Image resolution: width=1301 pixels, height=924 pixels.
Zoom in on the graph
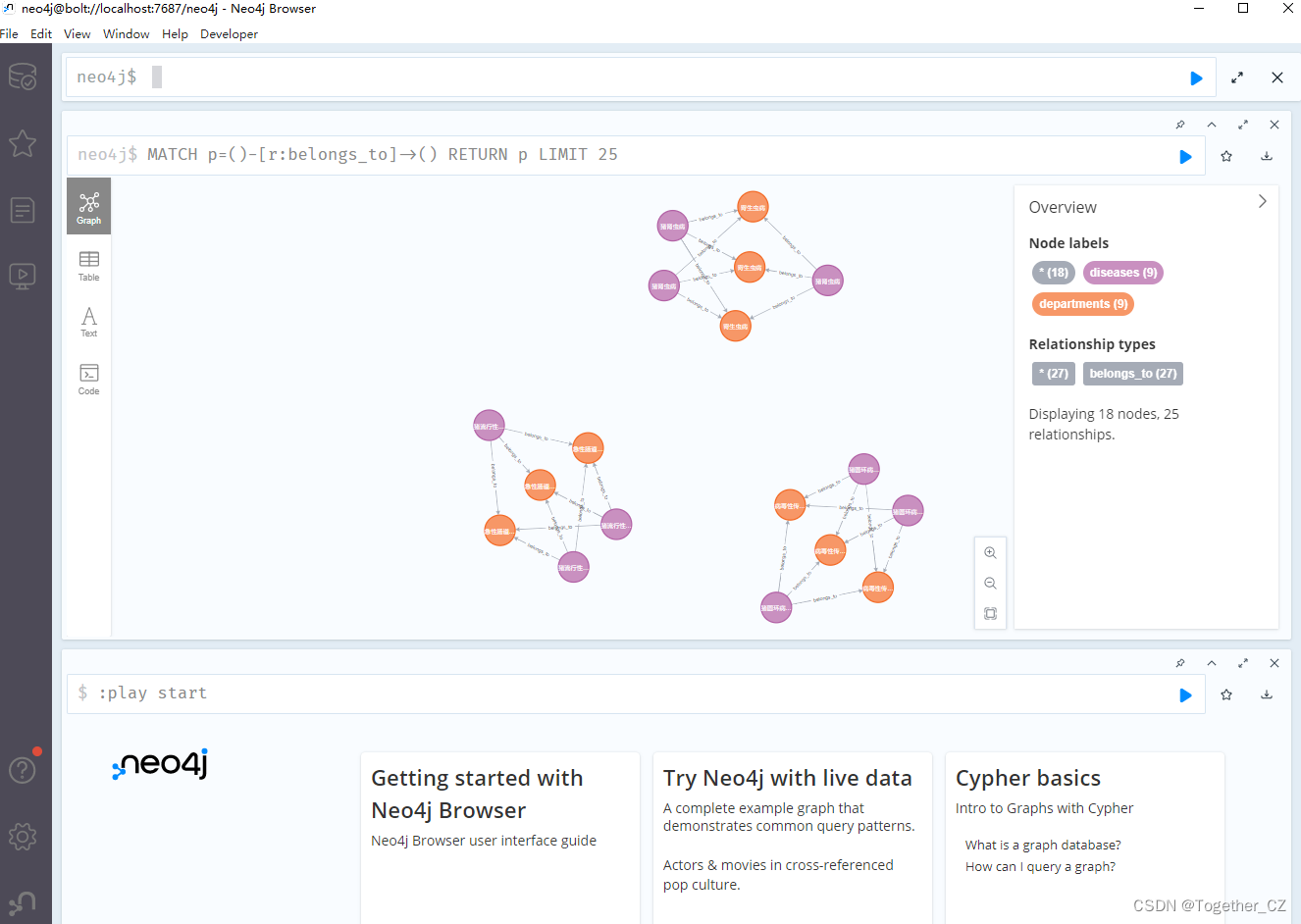point(990,553)
